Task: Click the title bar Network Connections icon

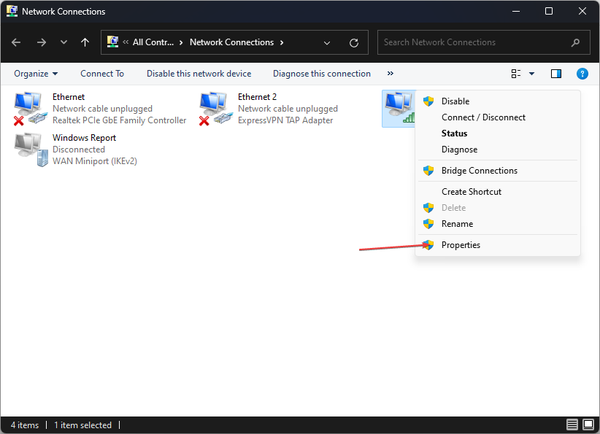Action: tap(12, 11)
